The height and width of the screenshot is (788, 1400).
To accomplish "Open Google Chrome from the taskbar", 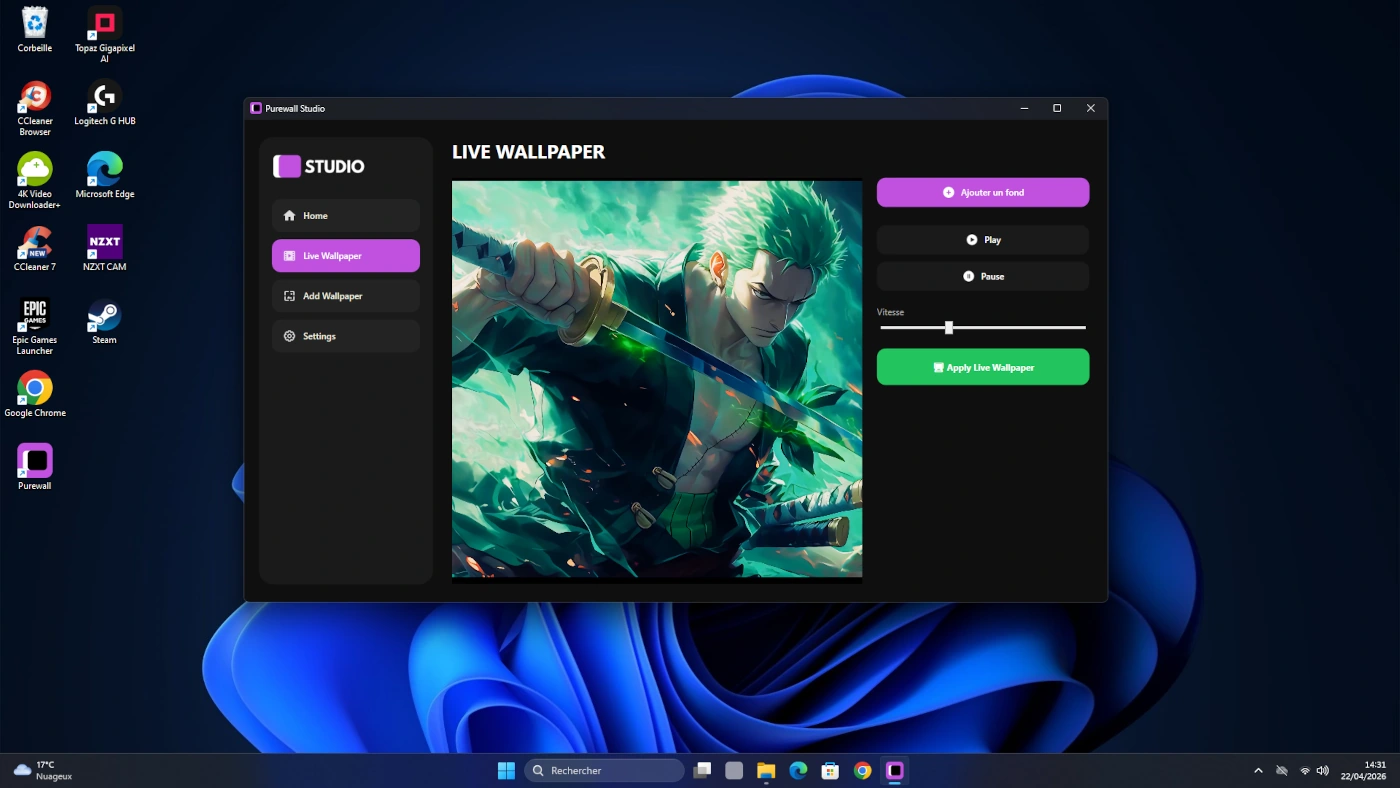I will 863,770.
